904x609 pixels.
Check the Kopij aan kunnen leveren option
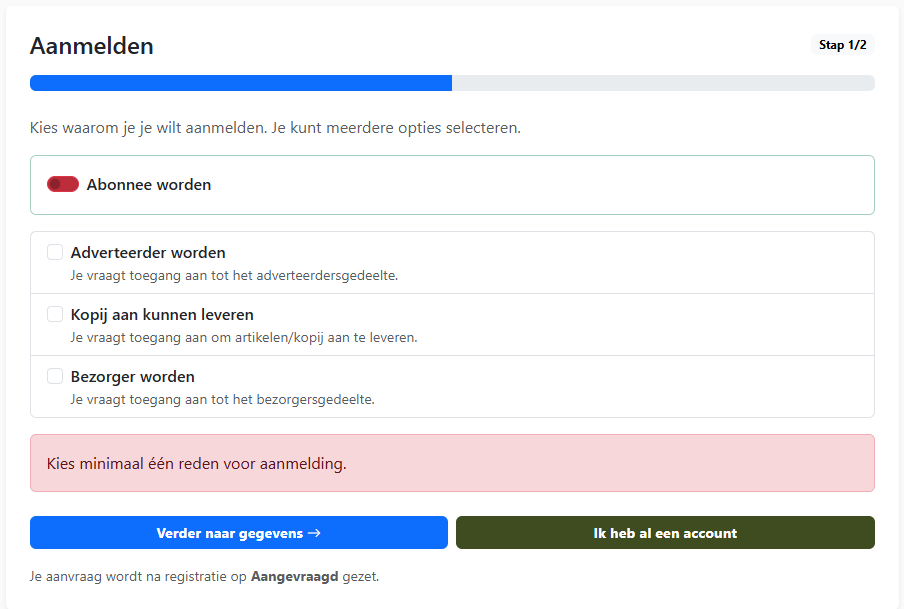55,314
